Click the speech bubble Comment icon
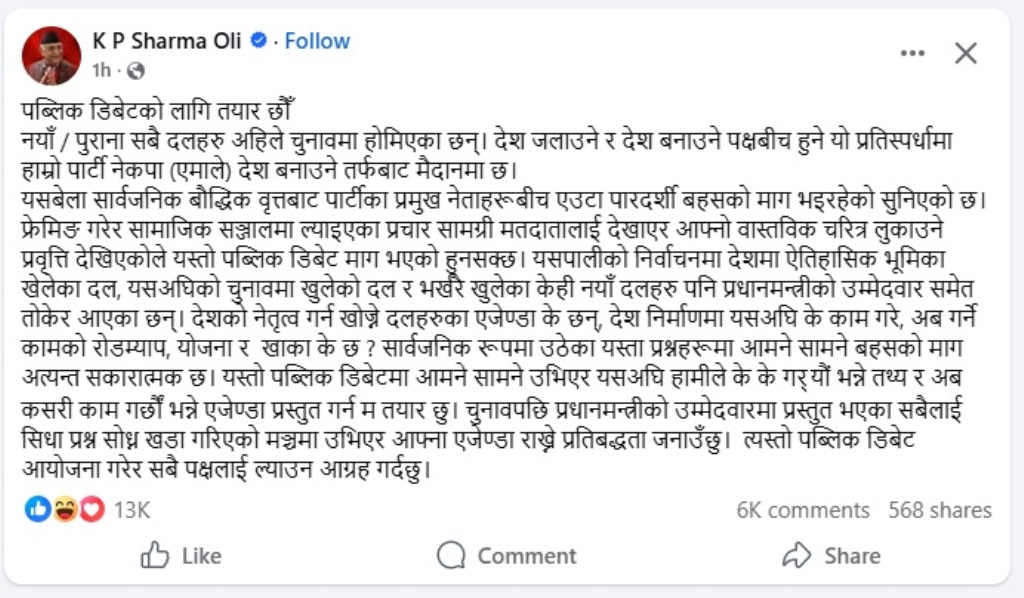 451,555
